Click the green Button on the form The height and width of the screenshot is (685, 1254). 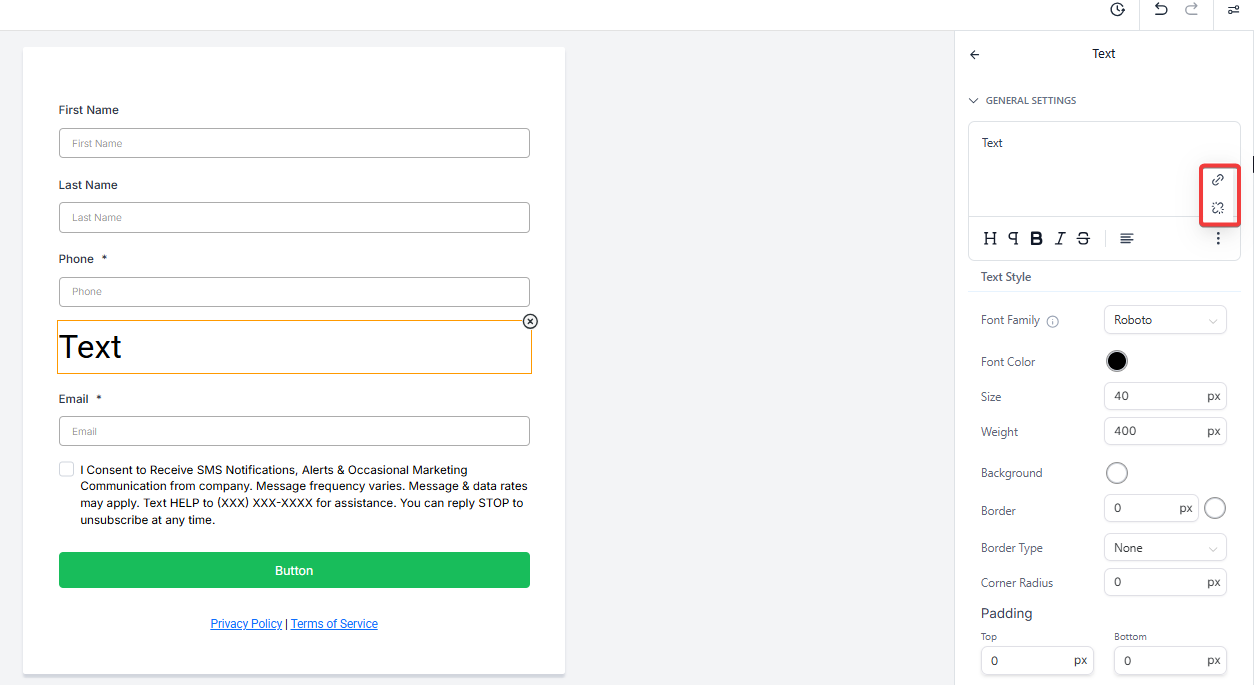point(294,570)
